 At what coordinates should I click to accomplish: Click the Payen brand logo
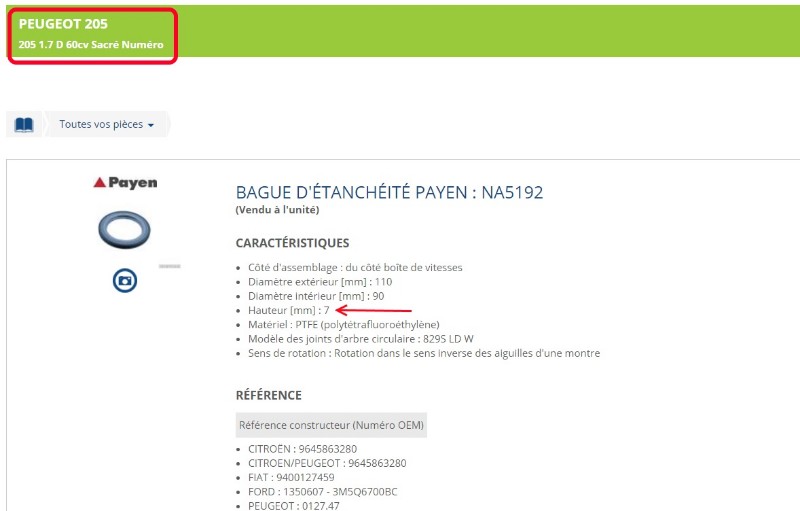126,183
